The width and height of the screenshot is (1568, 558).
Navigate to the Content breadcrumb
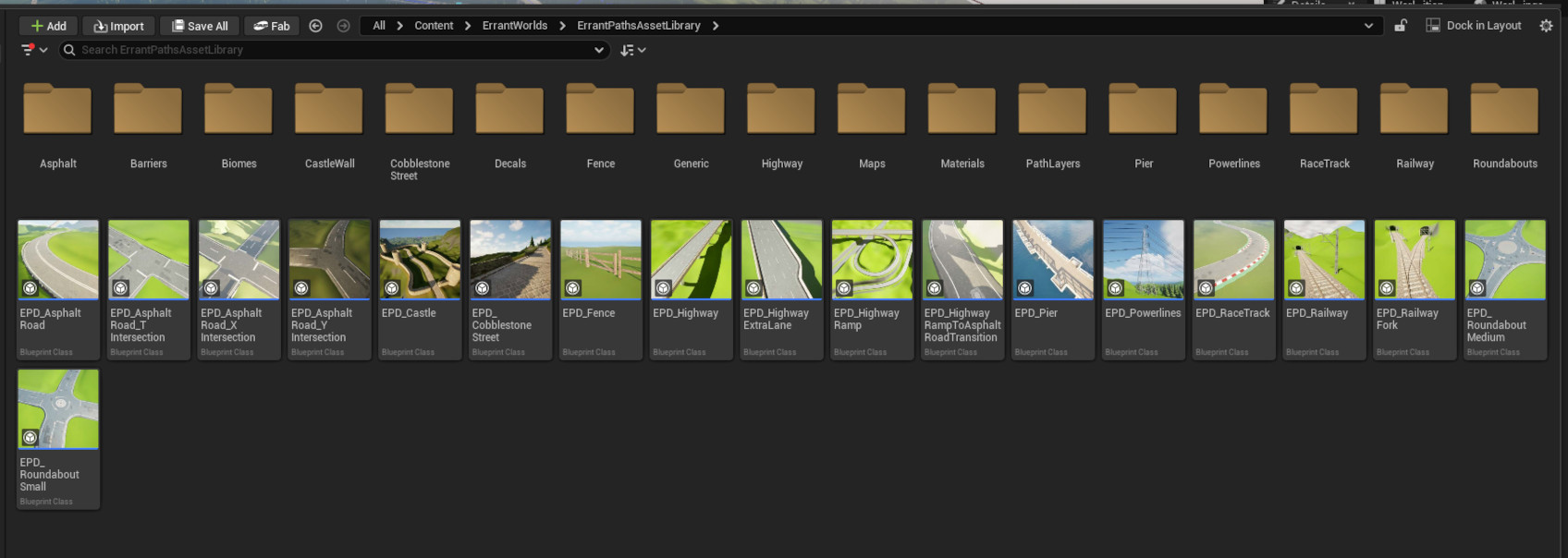tap(434, 26)
